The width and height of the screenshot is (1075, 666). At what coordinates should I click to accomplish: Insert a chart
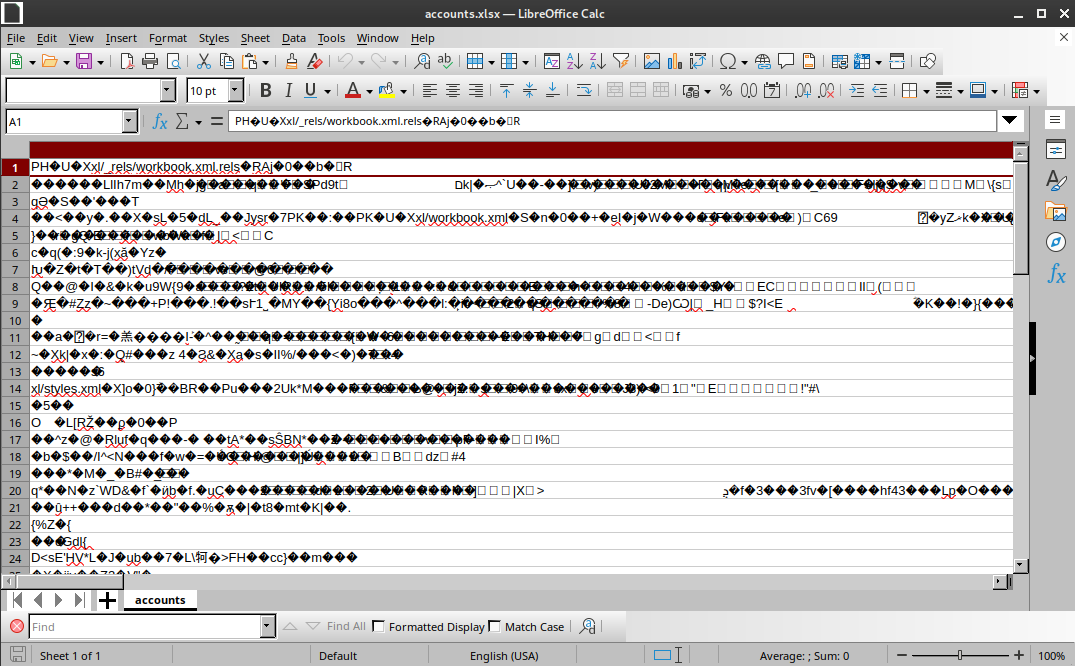(x=675, y=61)
